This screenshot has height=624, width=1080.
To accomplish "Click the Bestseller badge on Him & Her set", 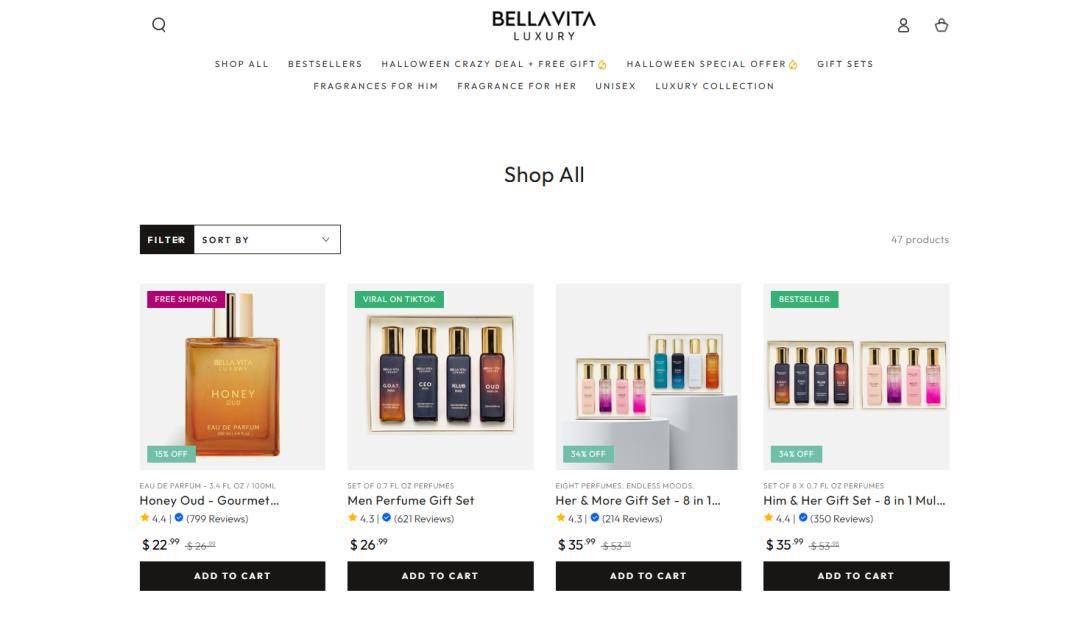I will [804, 299].
